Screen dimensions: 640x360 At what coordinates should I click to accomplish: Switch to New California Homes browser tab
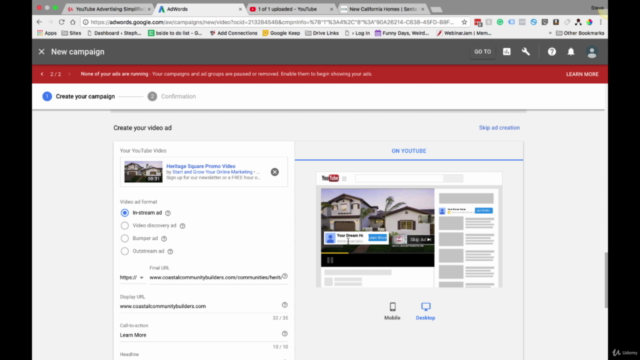pyautogui.click(x=382, y=9)
